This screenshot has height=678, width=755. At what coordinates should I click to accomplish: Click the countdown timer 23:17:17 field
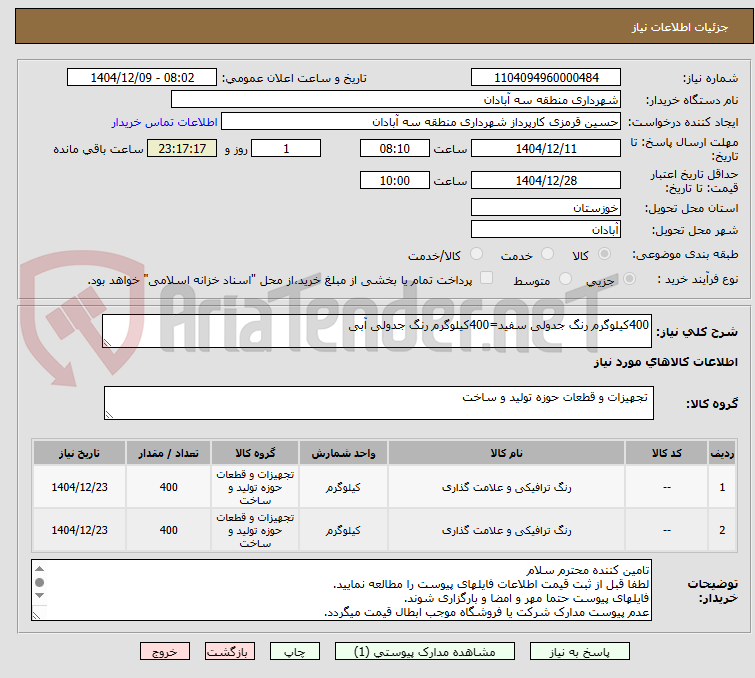[182, 148]
